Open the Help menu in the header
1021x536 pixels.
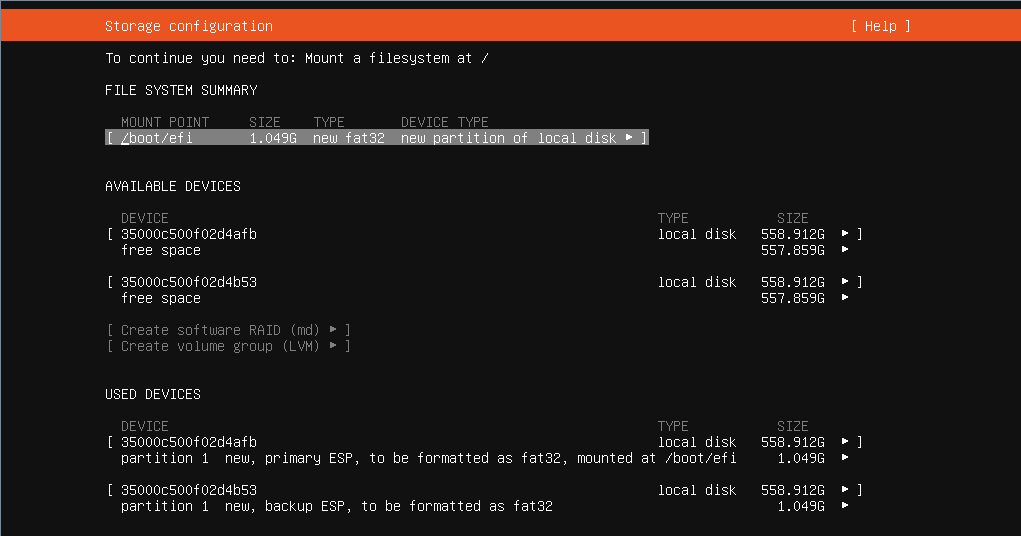[x=880, y=26]
